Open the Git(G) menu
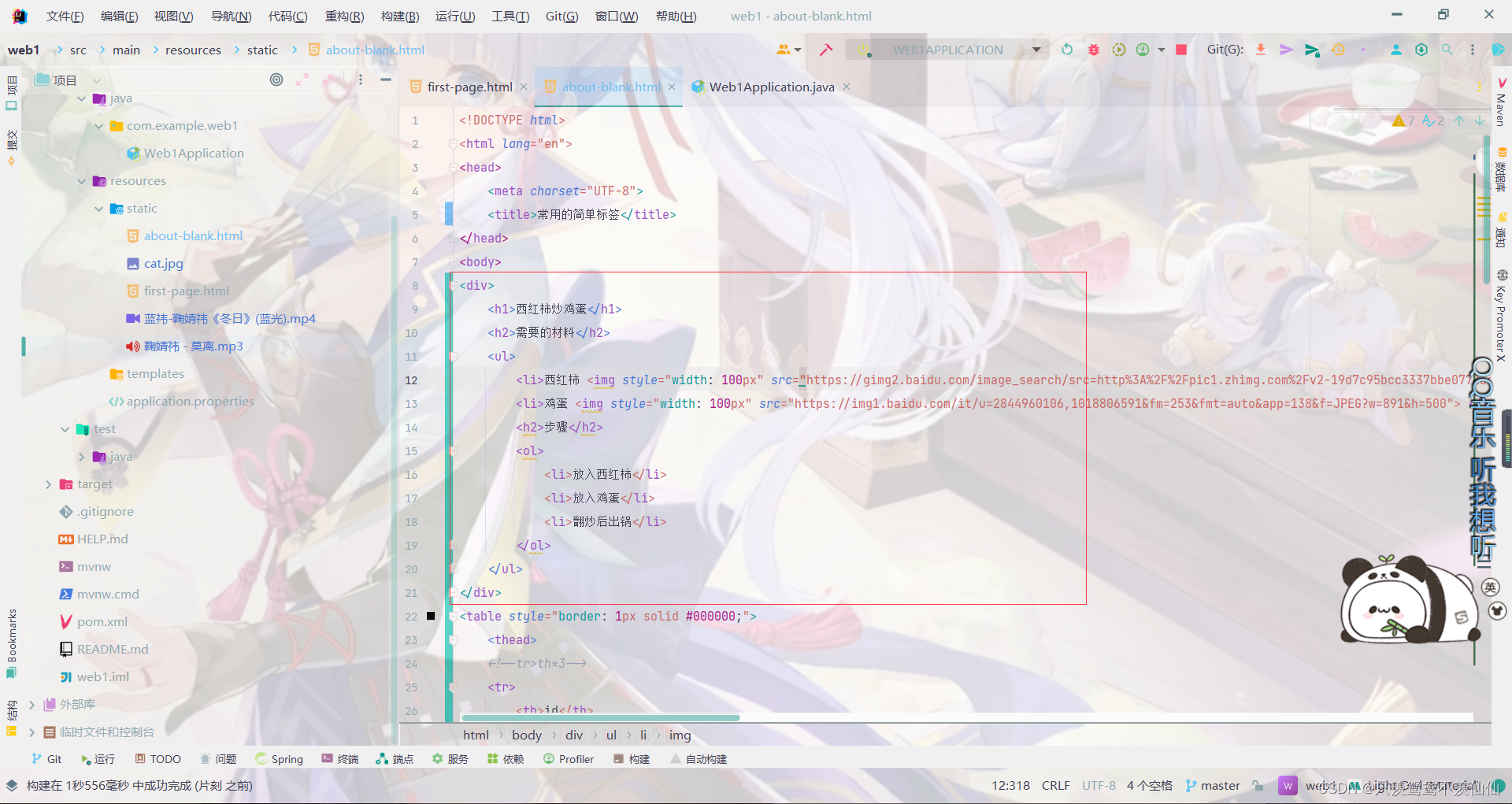This screenshot has width=1512, height=804. 562,16
